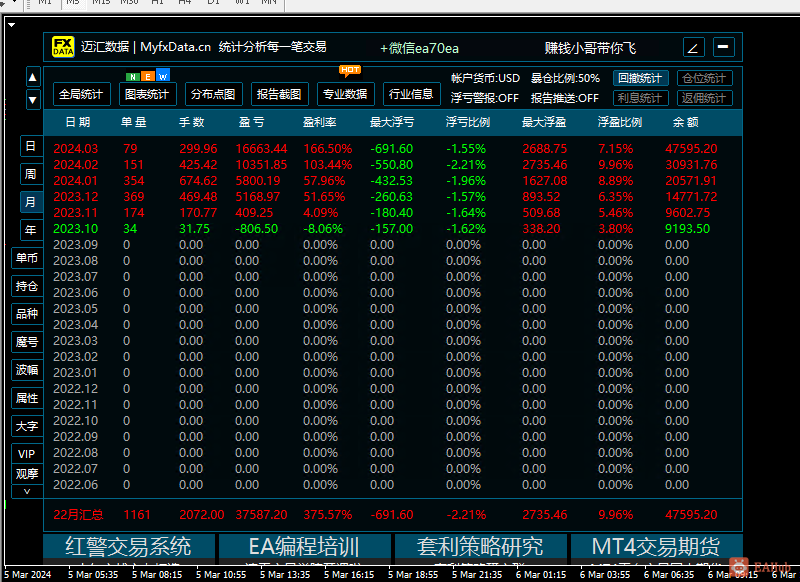The height and width of the screenshot is (582, 800).
Task: Expand the sidebar chevron below 观摩
Action: [27, 492]
